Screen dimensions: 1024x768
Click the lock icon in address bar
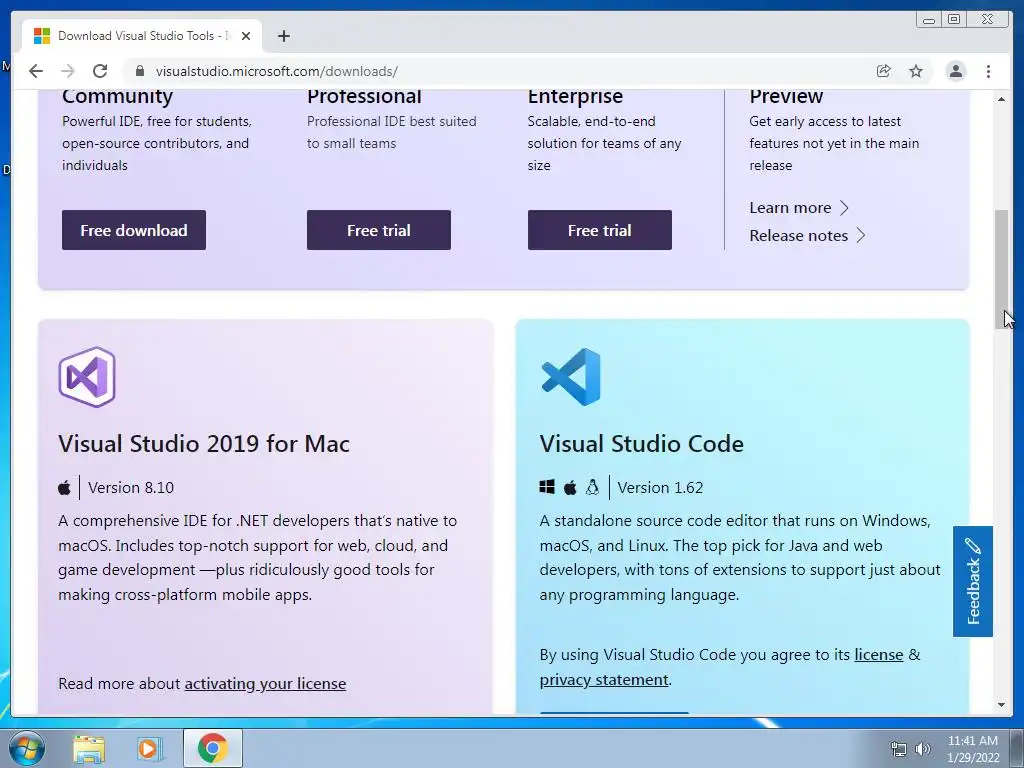click(x=139, y=71)
